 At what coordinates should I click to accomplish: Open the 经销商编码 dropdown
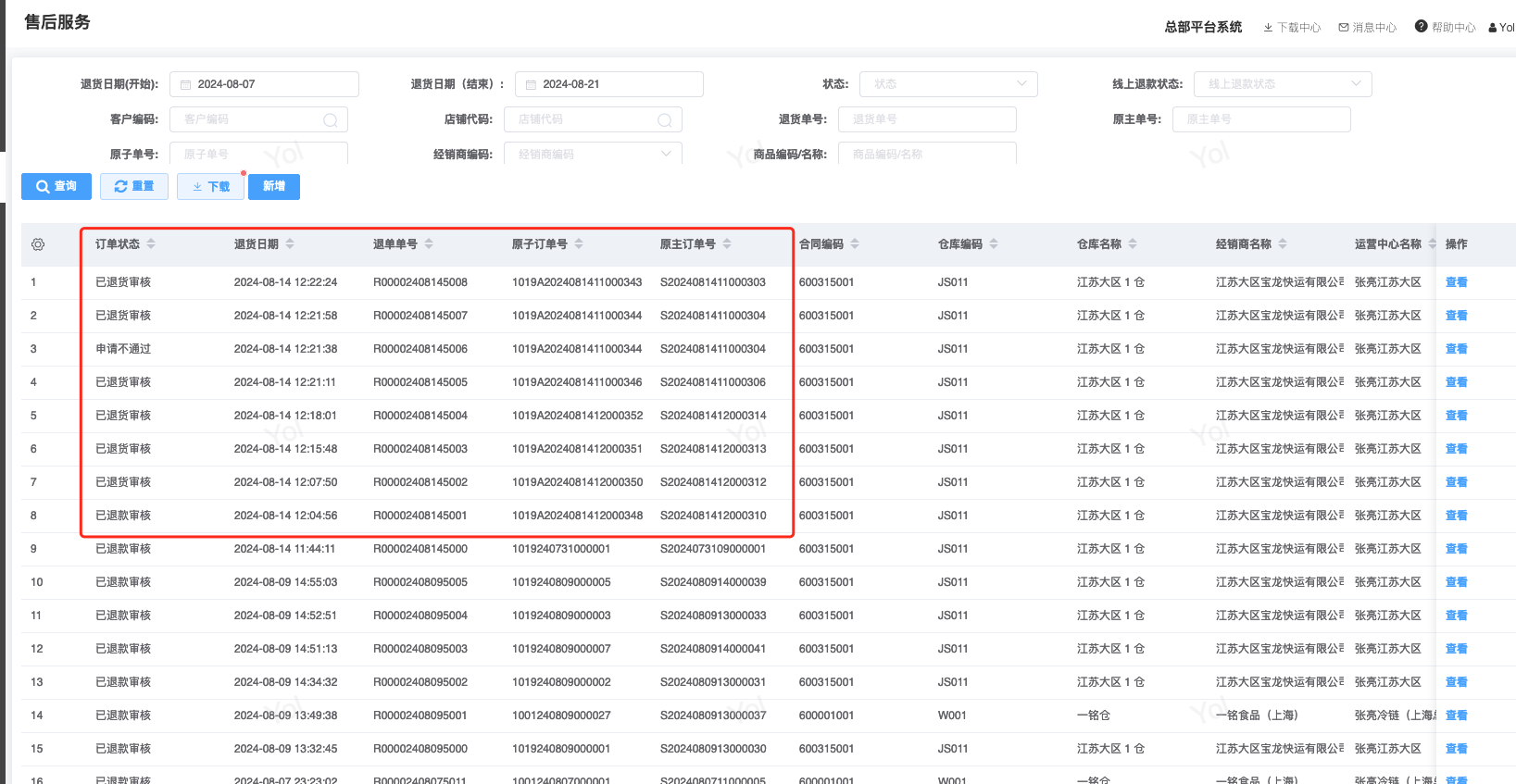(593, 155)
